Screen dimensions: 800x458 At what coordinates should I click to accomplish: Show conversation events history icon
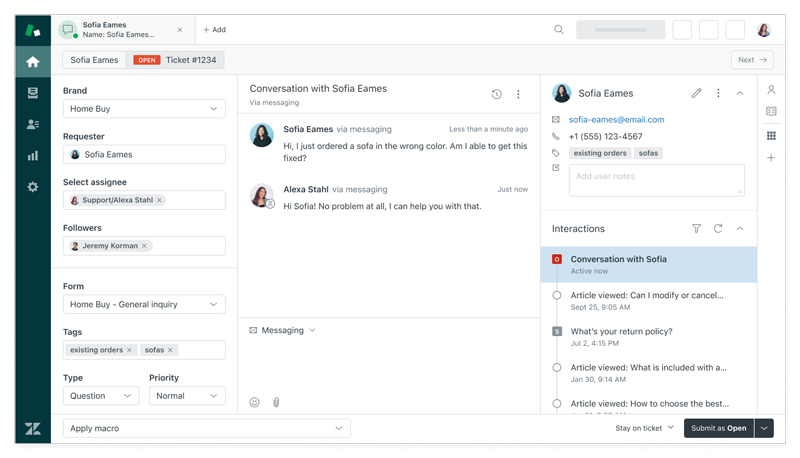(x=496, y=94)
